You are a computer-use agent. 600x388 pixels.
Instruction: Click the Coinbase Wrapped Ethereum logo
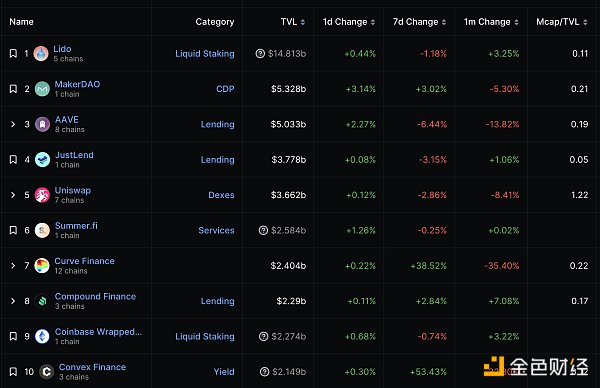coord(42,336)
